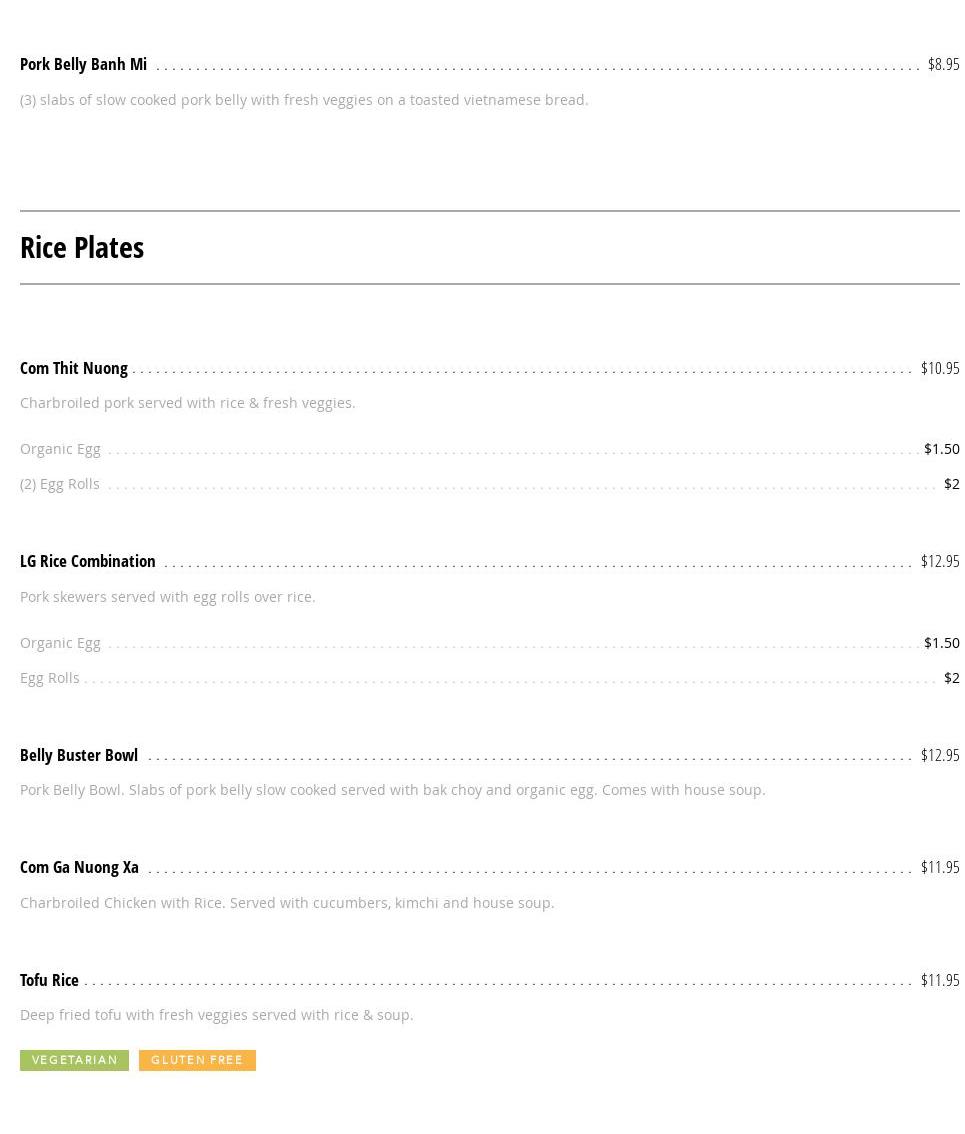Screen dimensions: 965x1134
Task: Click the $8.95 Pork Belly Banh Mi price
Action: [x=943, y=64]
